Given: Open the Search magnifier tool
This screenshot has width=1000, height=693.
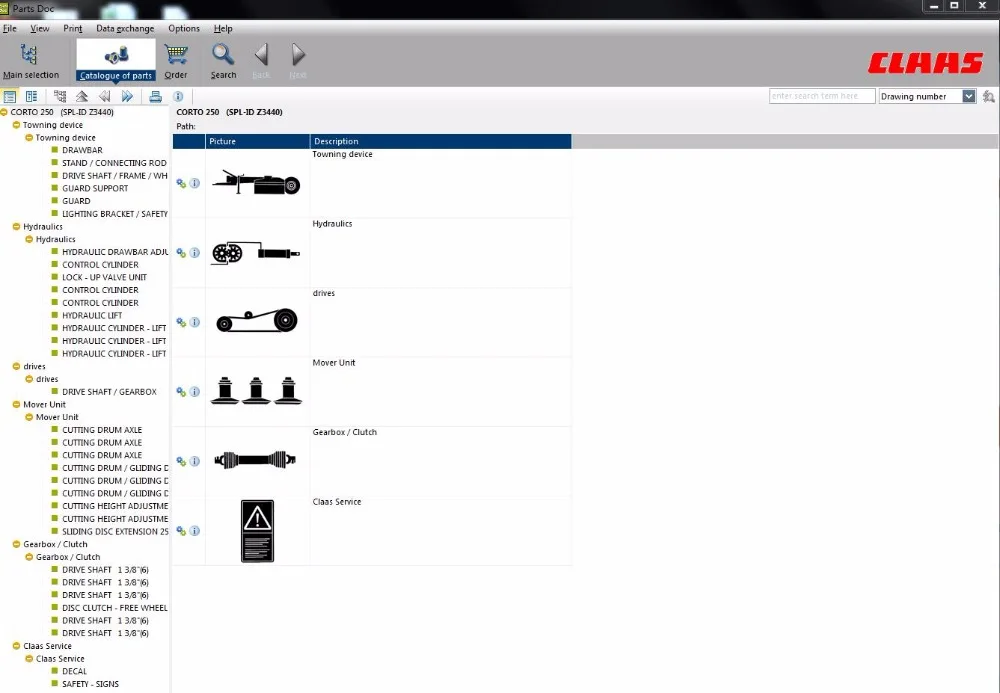Looking at the screenshot, I should coord(223,61).
